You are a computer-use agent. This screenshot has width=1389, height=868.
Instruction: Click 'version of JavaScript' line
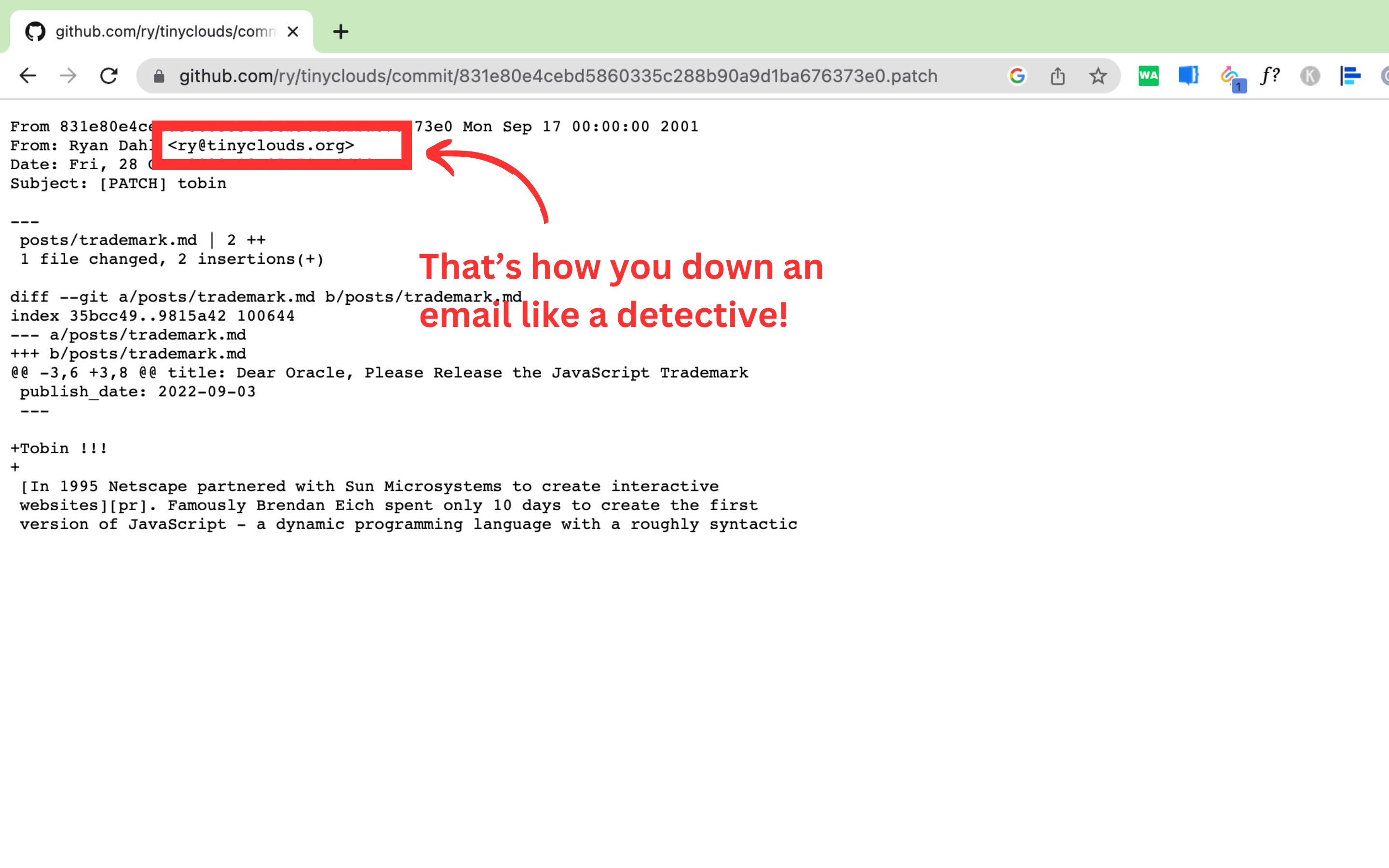408,524
